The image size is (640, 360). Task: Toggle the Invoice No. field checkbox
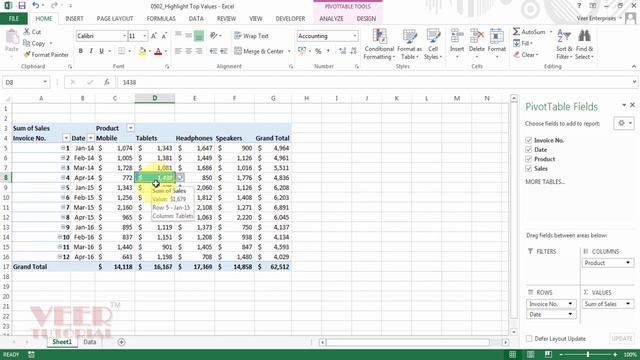(x=529, y=140)
